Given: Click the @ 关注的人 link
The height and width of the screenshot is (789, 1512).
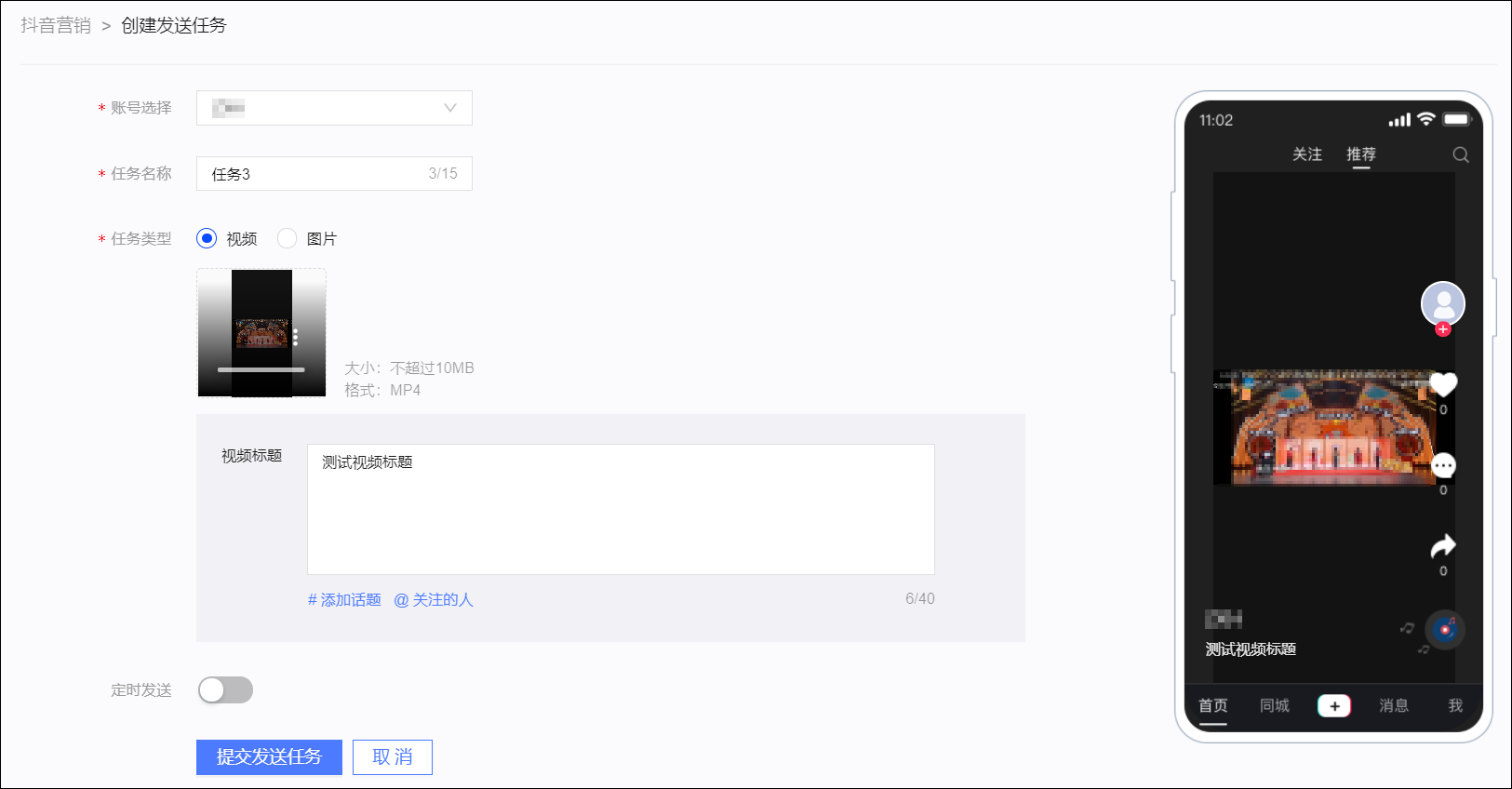Looking at the screenshot, I should click(x=434, y=600).
